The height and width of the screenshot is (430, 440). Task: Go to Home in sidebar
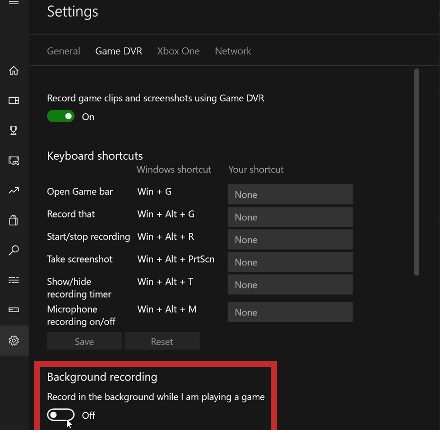[x=14, y=71]
